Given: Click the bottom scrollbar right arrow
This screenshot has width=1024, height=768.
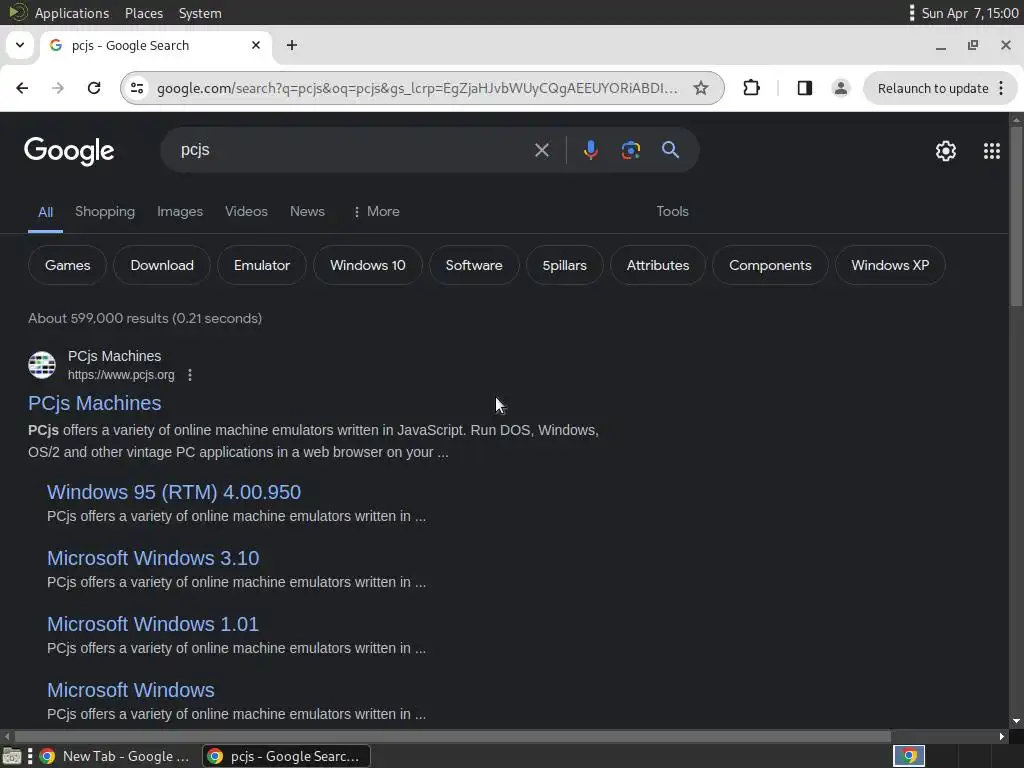Looking at the screenshot, I should point(1002,736).
